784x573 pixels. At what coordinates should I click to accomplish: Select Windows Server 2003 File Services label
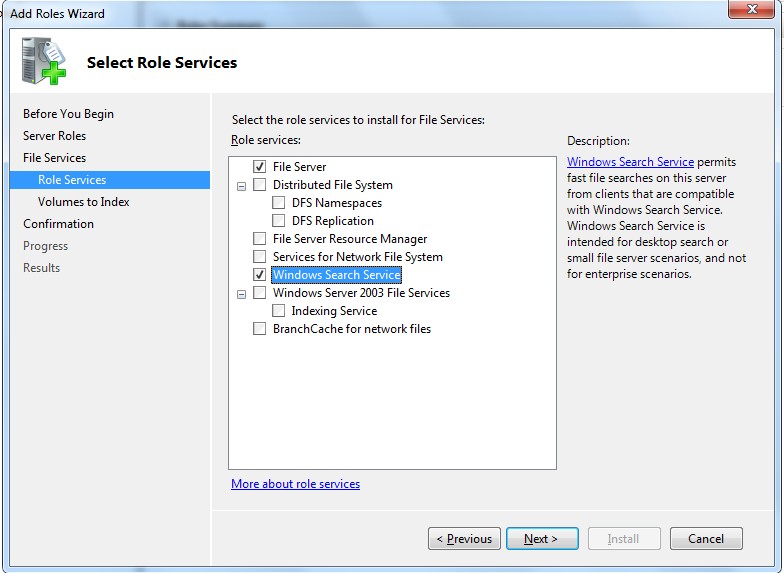pos(362,293)
